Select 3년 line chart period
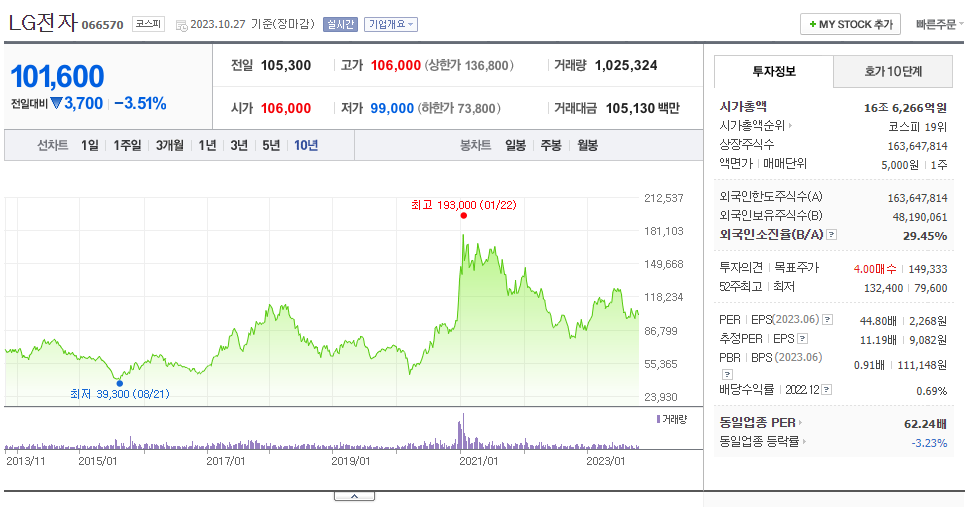The height and width of the screenshot is (507, 970). point(239,145)
